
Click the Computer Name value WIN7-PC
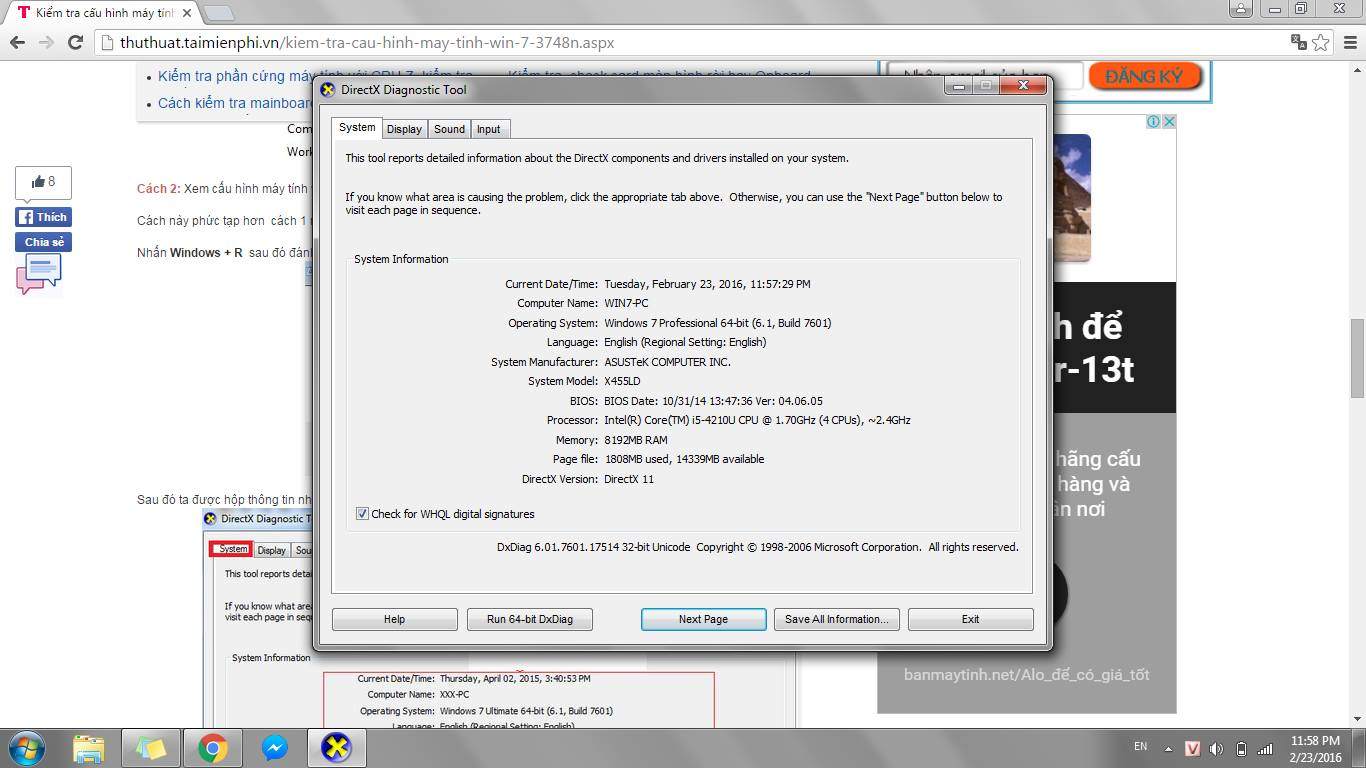[x=626, y=303]
